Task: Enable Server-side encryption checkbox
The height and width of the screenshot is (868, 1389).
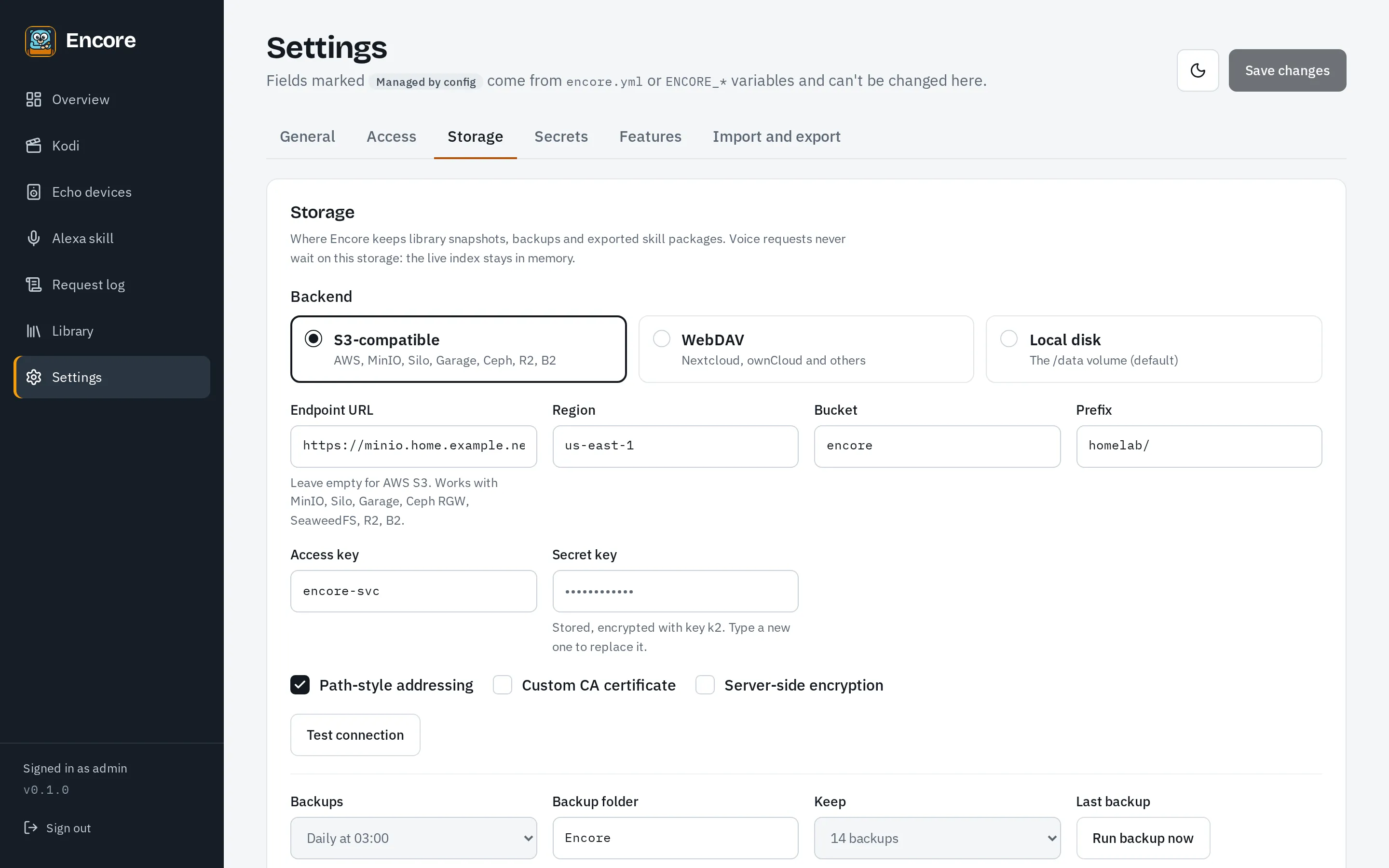Action: [705, 685]
